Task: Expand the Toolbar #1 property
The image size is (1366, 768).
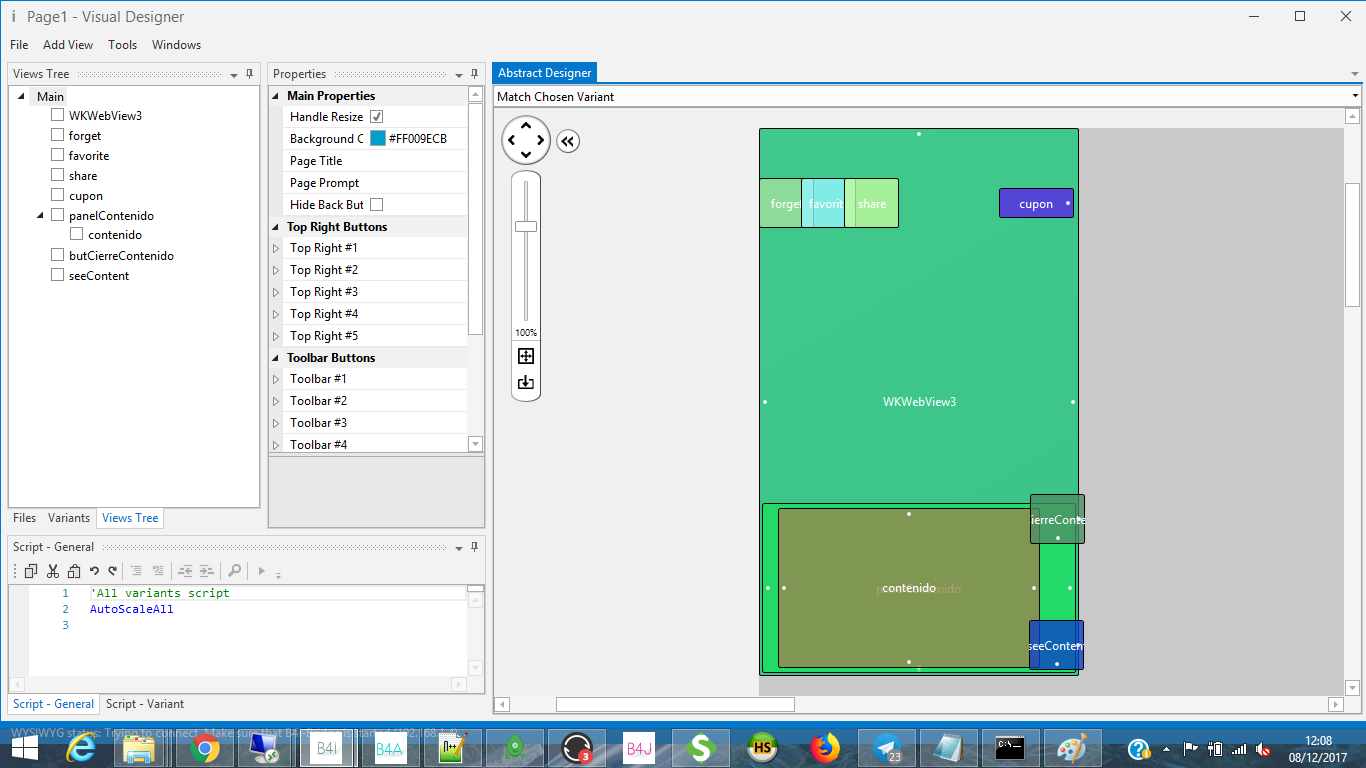Action: coord(277,379)
